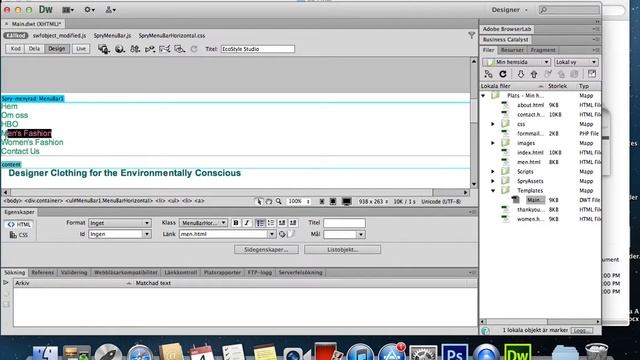Select the Design view button
Screen dimensions: 640x360
[x=56, y=49]
